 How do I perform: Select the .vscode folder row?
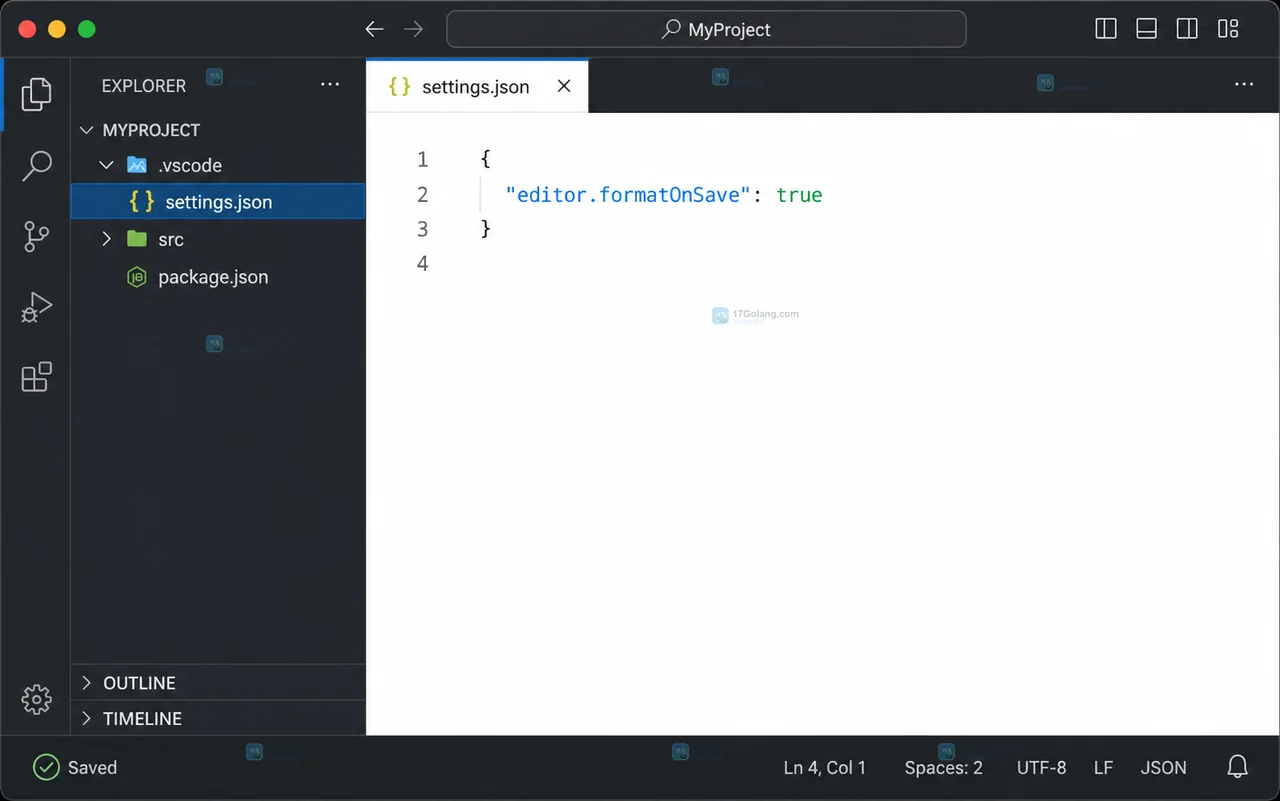coord(218,165)
